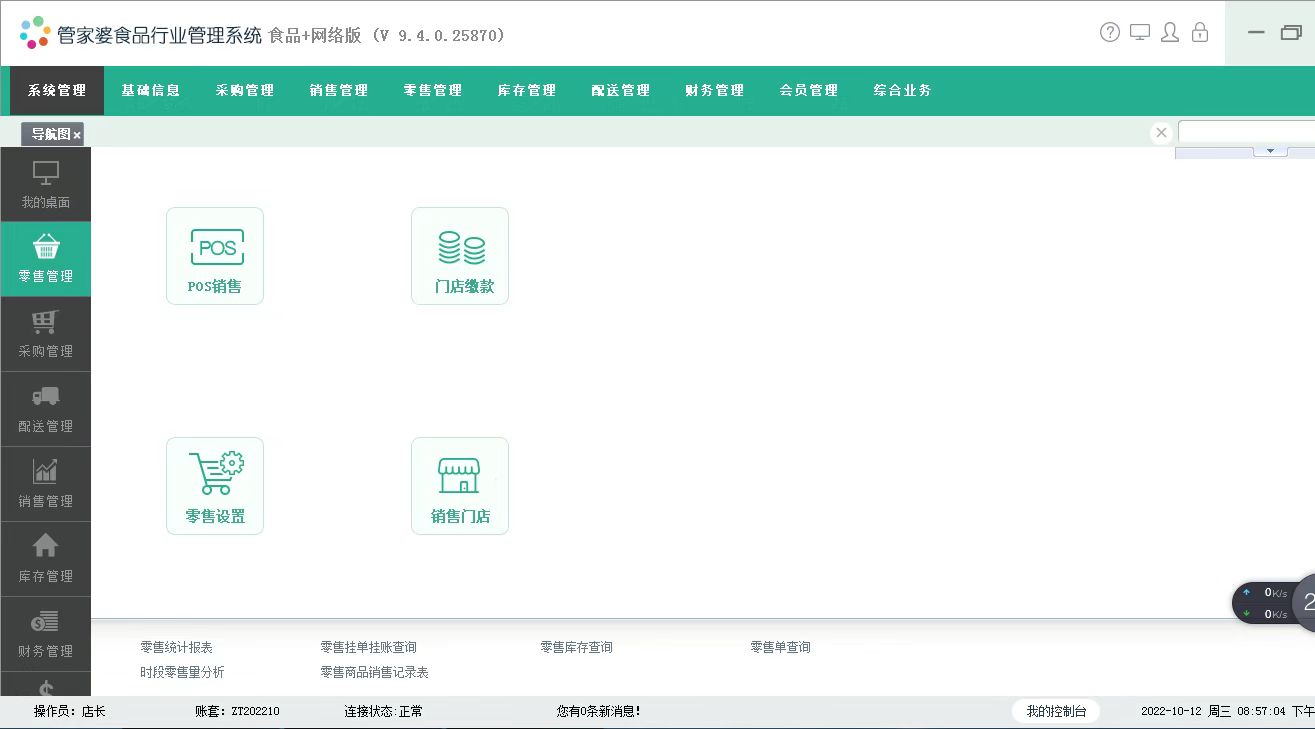The height and width of the screenshot is (729, 1315).
Task: Open the 零售库存查询 link
Action: click(x=577, y=647)
